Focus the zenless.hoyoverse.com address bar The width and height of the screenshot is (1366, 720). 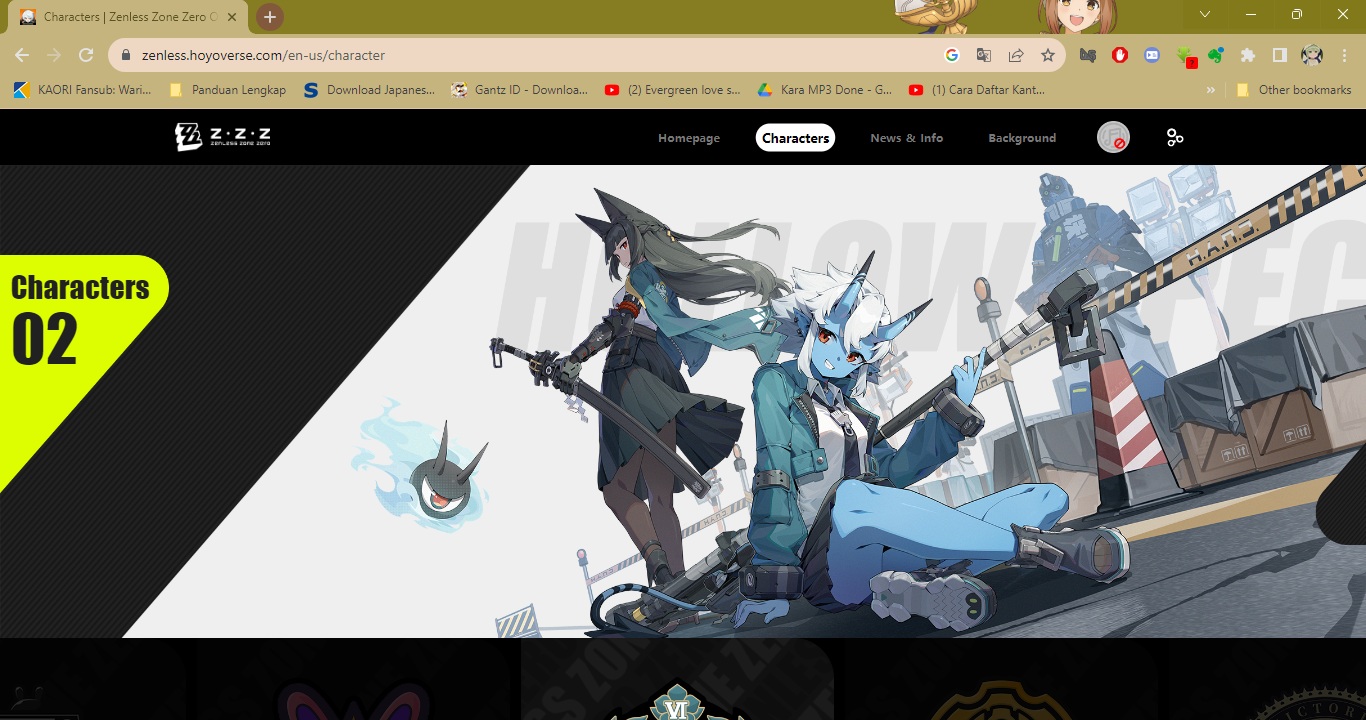point(528,56)
